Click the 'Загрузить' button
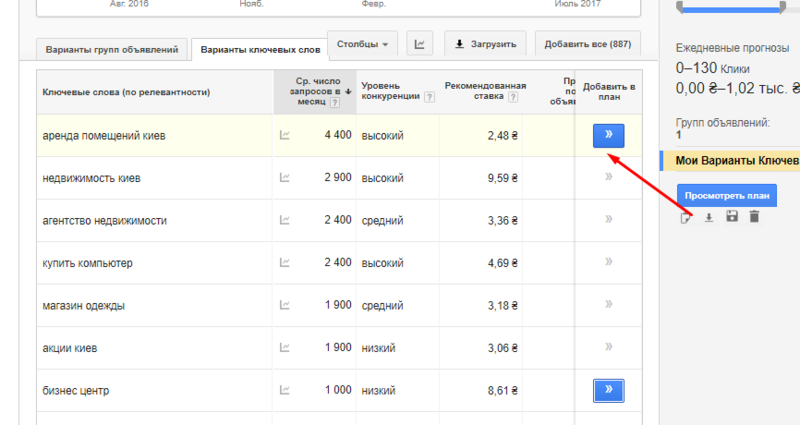This screenshot has width=800, height=425. point(485,44)
